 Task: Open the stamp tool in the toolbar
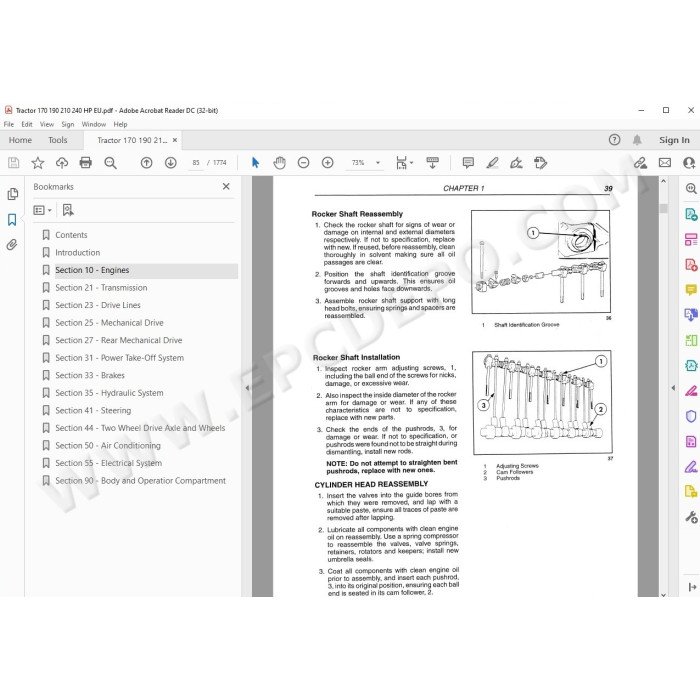540,163
